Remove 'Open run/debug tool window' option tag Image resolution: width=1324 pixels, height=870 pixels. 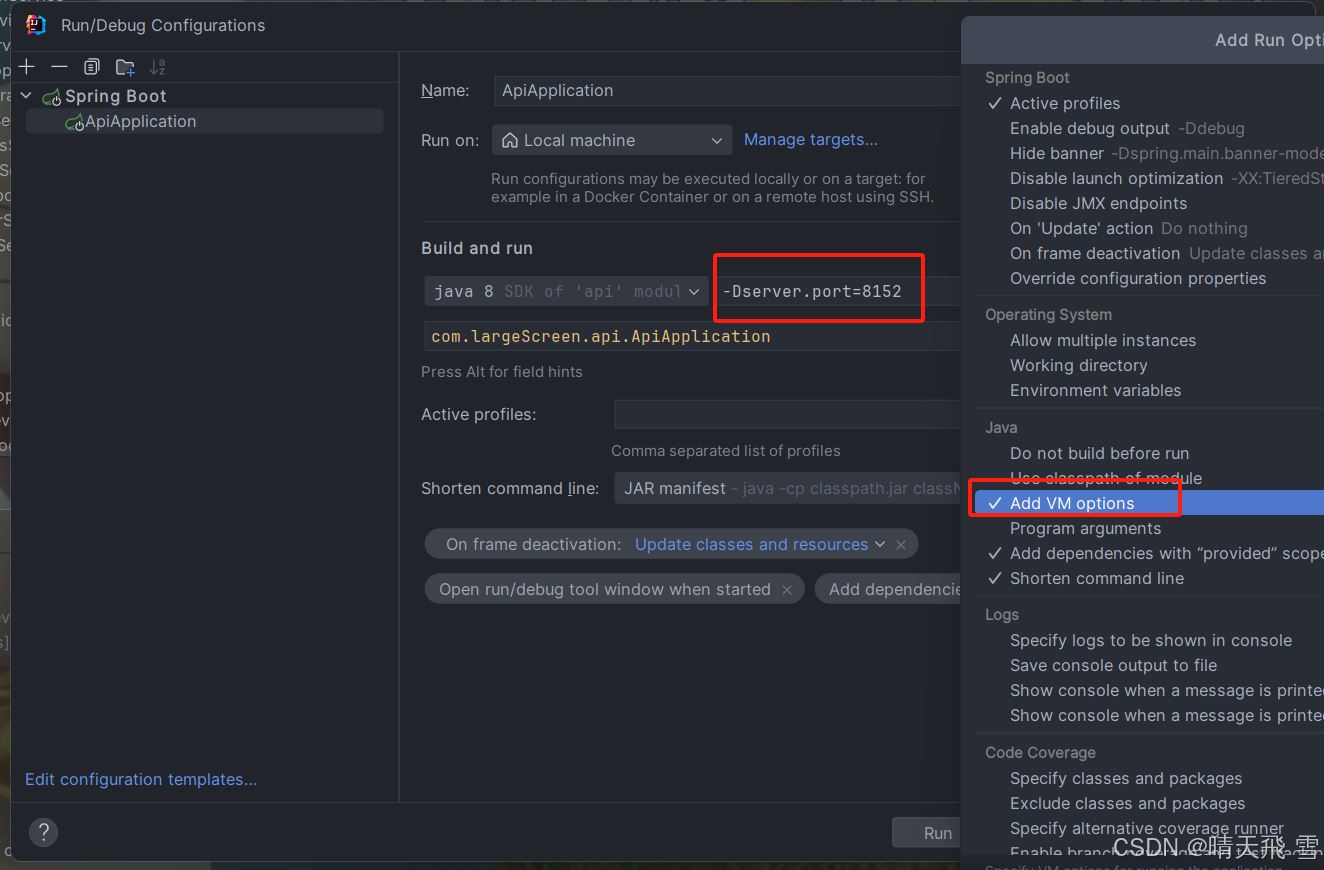(x=787, y=590)
